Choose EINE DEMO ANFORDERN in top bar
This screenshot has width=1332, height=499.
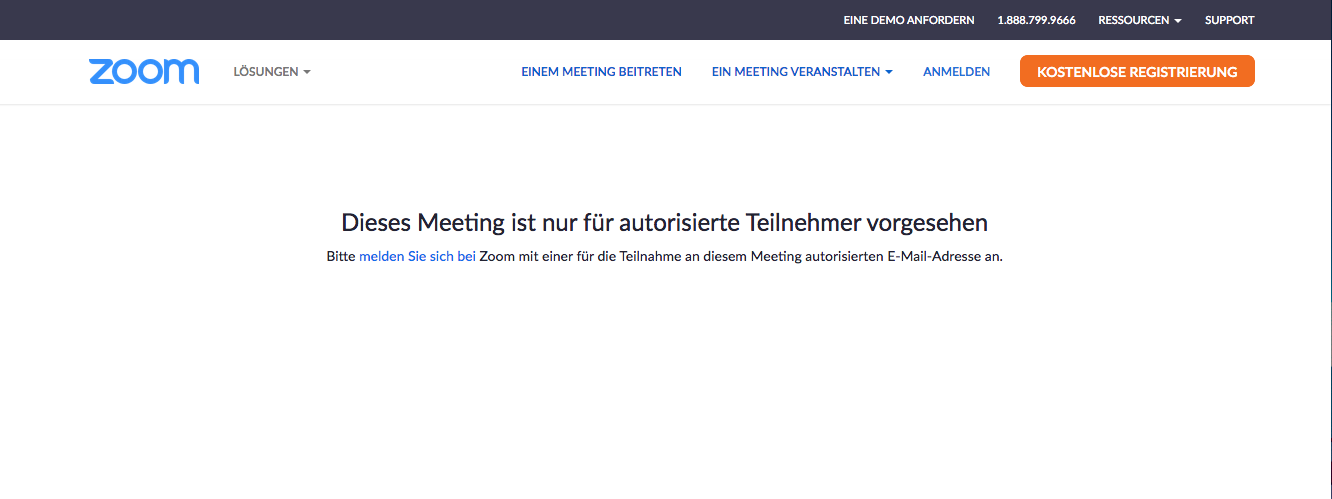click(909, 20)
